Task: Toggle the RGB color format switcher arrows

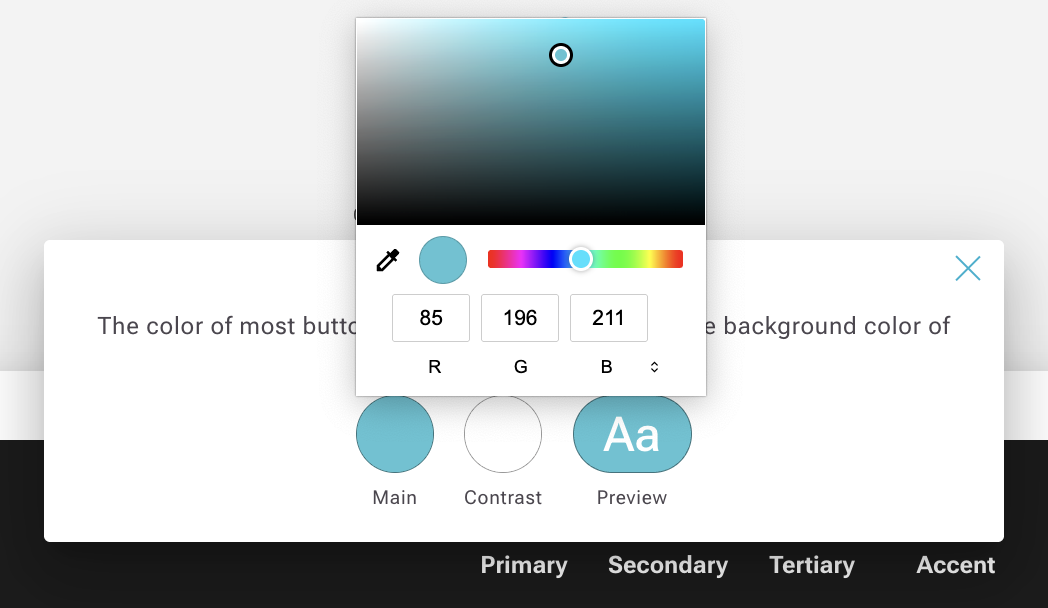Action: 654,367
